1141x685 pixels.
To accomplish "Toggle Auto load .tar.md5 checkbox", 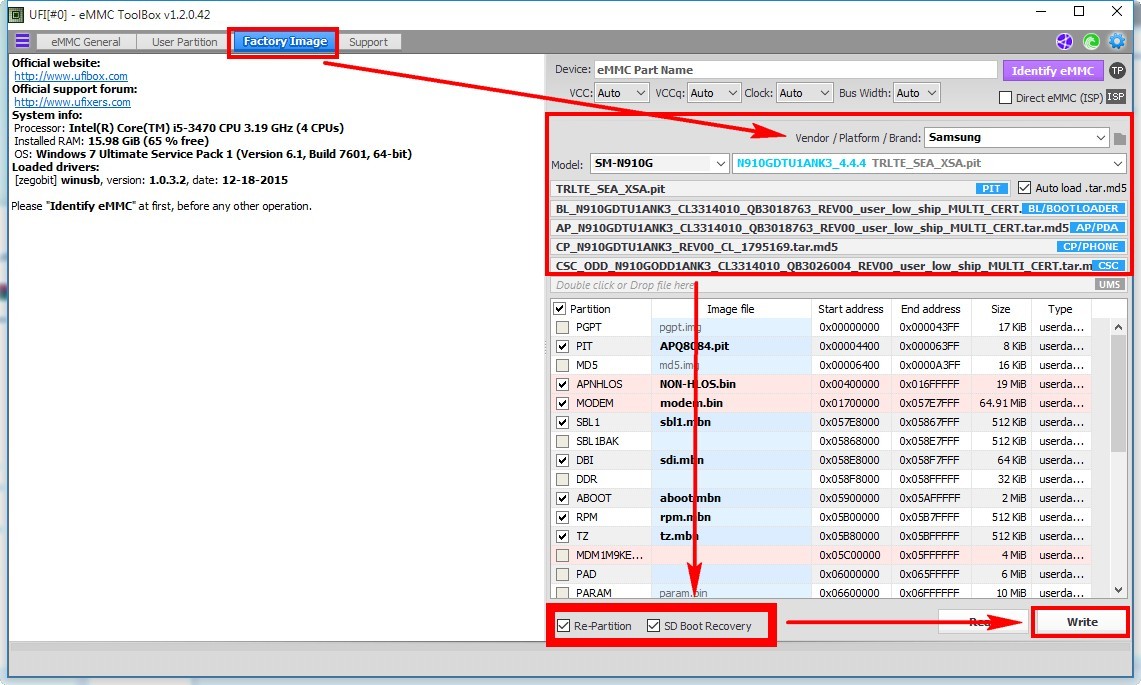I will [x=1025, y=188].
